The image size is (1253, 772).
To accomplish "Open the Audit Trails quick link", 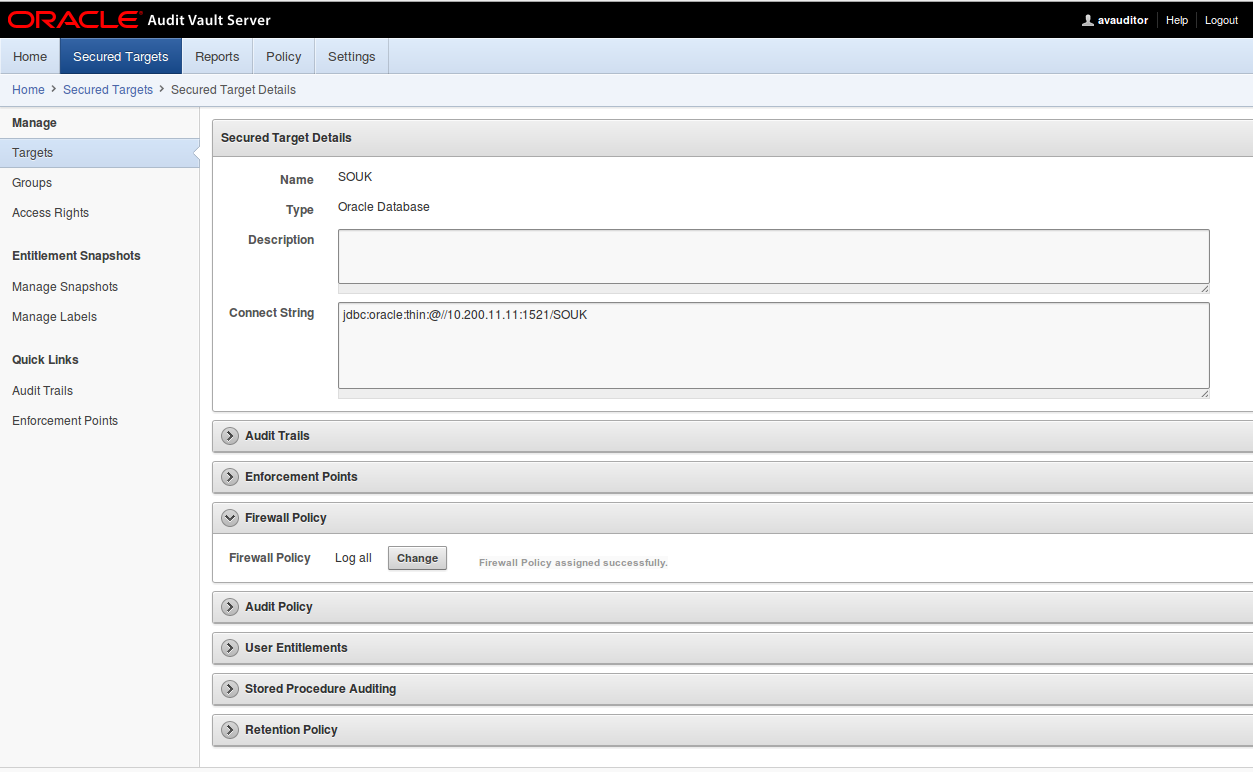I will click(x=42, y=391).
